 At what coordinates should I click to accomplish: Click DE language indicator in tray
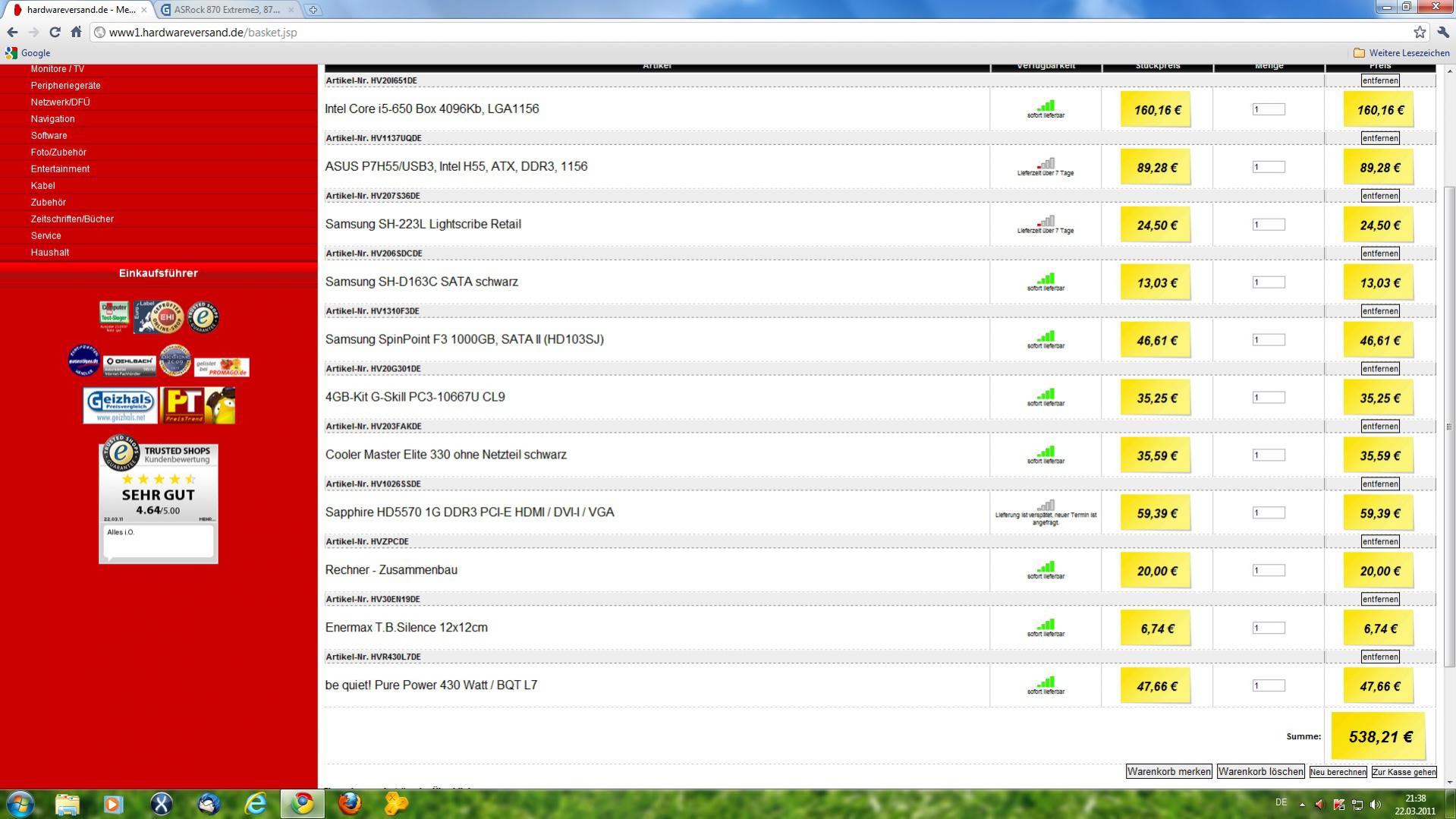(x=1281, y=802)
